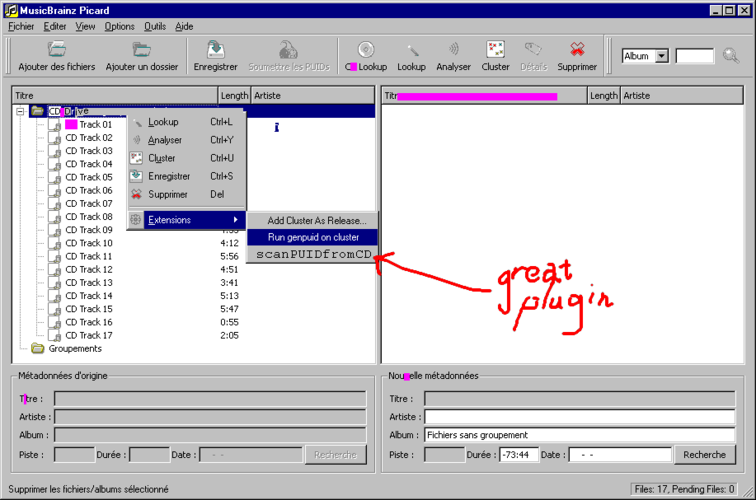
Task: Click the new metadata Date field
Action: tap(620, 455)
